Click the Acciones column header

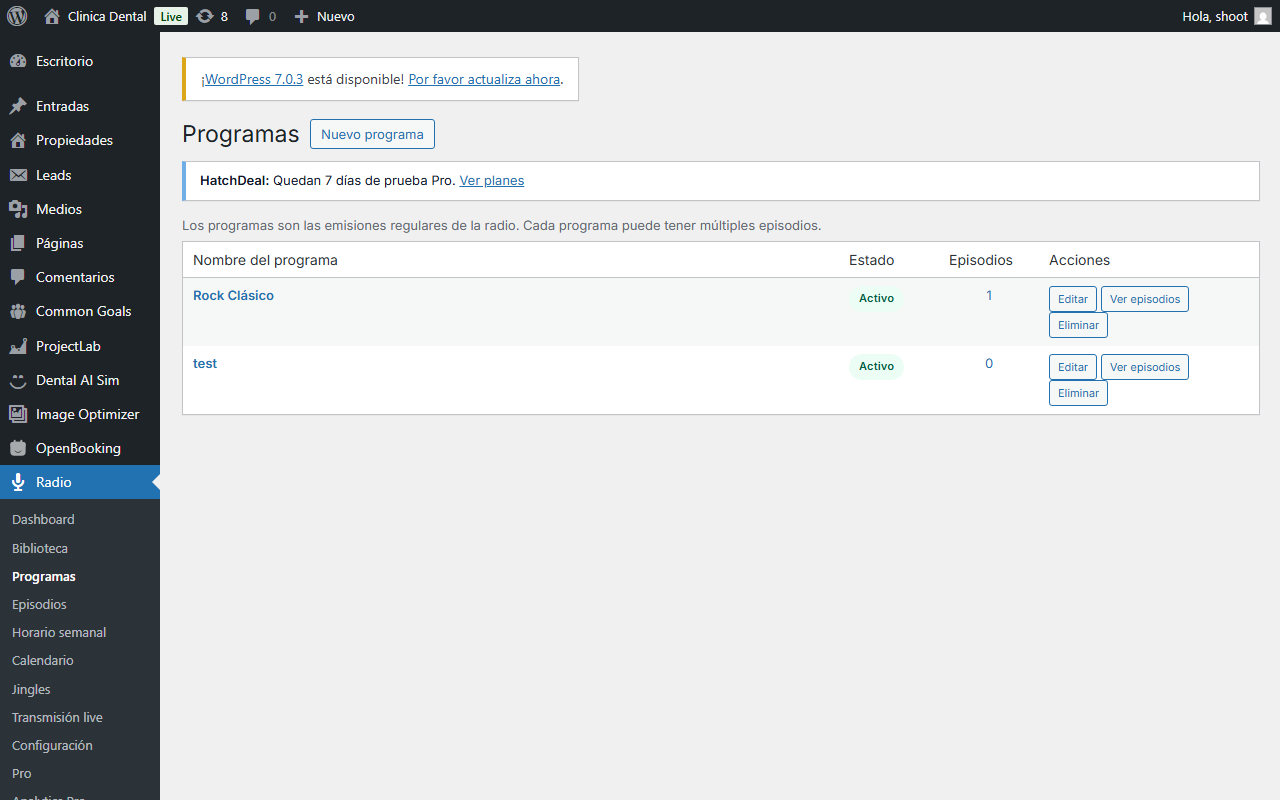pos(1079,260)
